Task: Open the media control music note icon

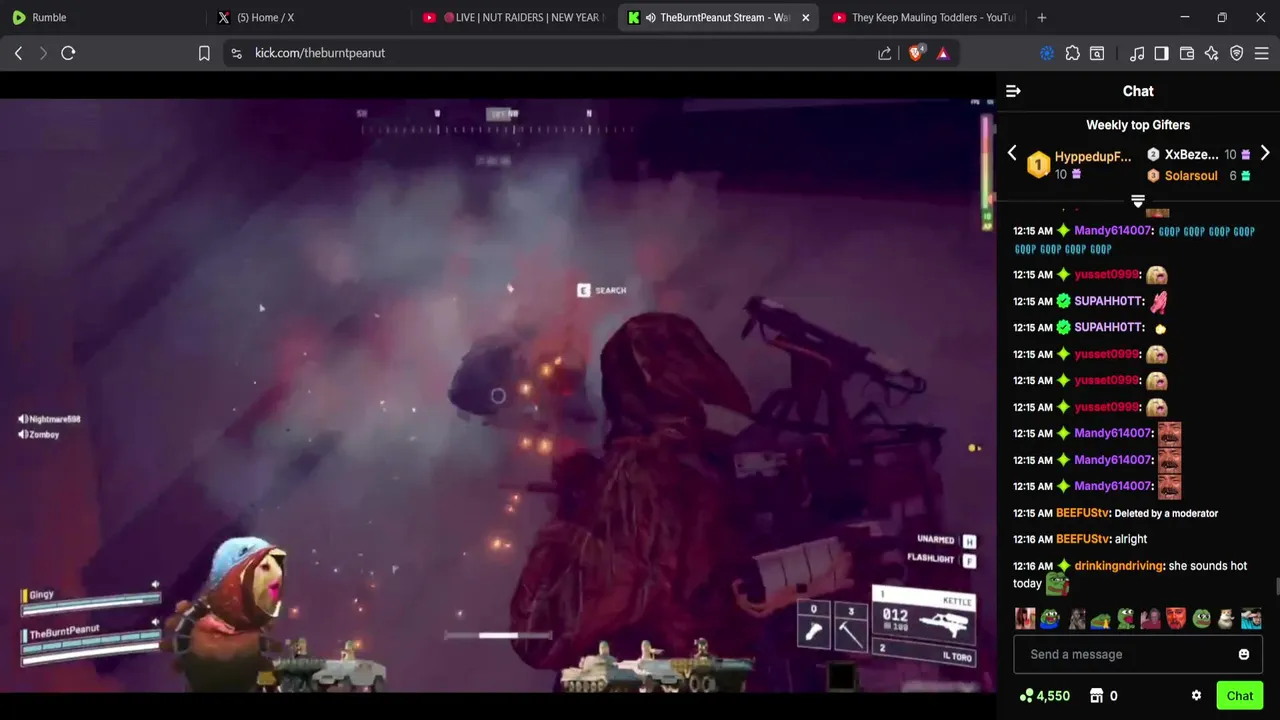Action: (1137, 53)
